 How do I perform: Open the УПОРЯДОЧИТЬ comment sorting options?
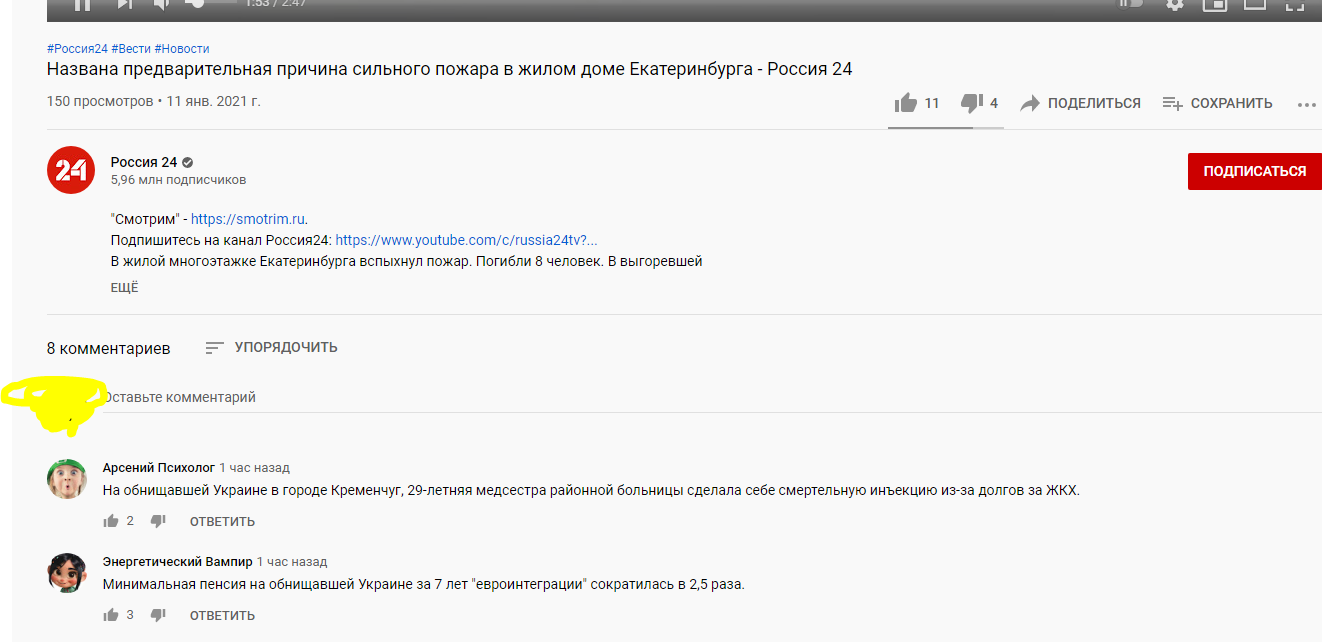[x=270, y=347]
